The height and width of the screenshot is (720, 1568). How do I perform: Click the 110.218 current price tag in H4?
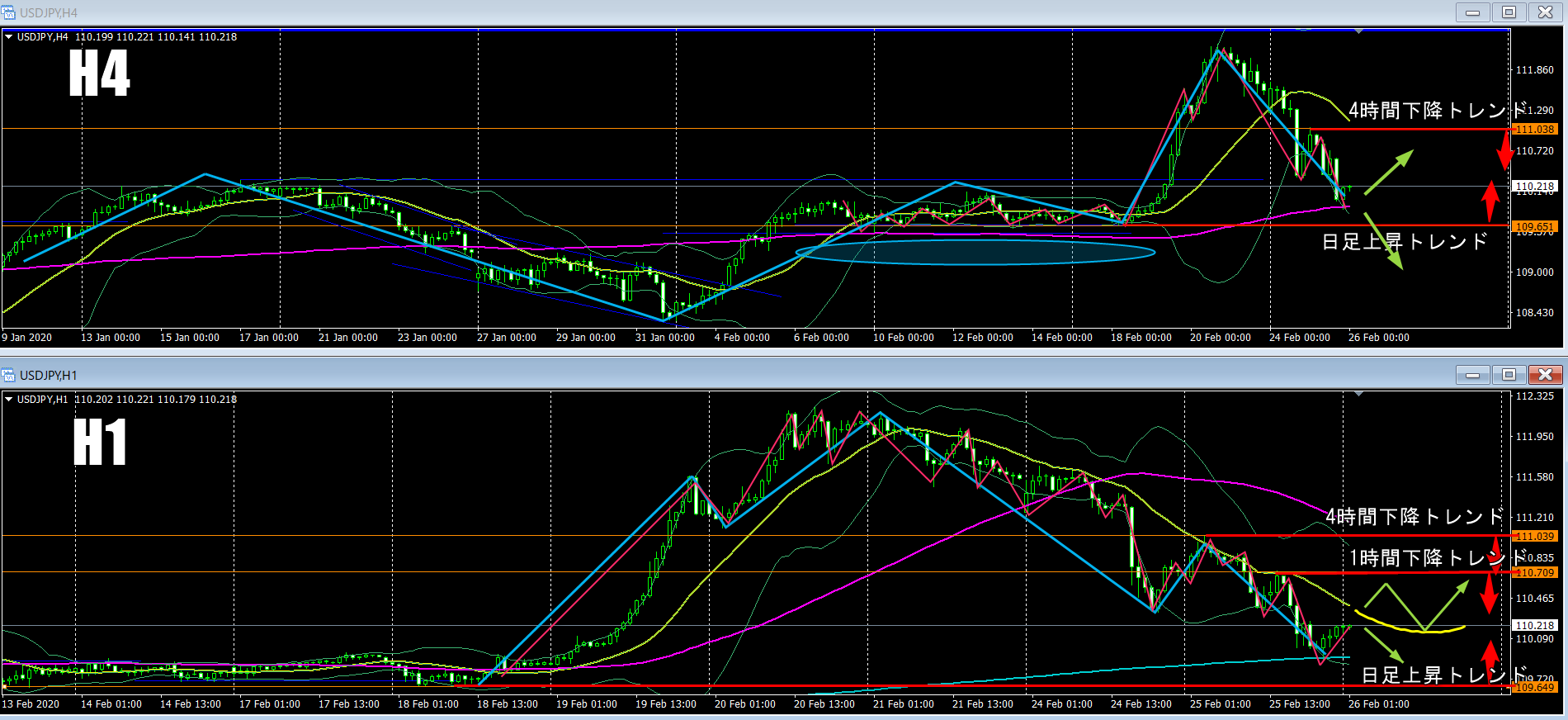[x=1534, y=187]
